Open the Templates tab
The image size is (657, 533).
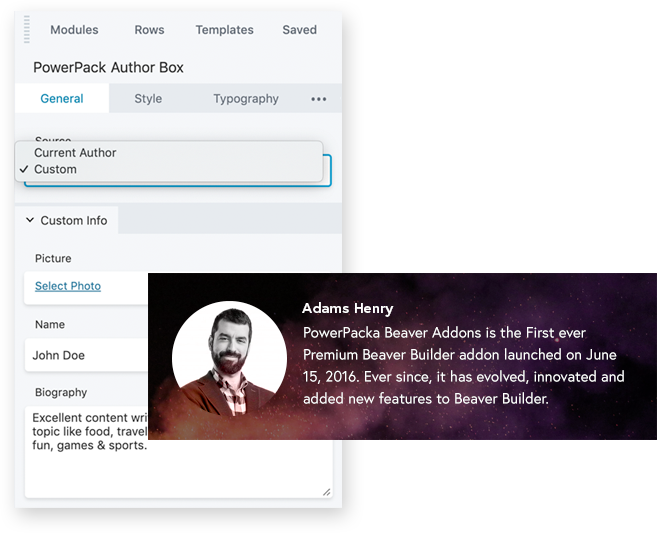point(225,30)
